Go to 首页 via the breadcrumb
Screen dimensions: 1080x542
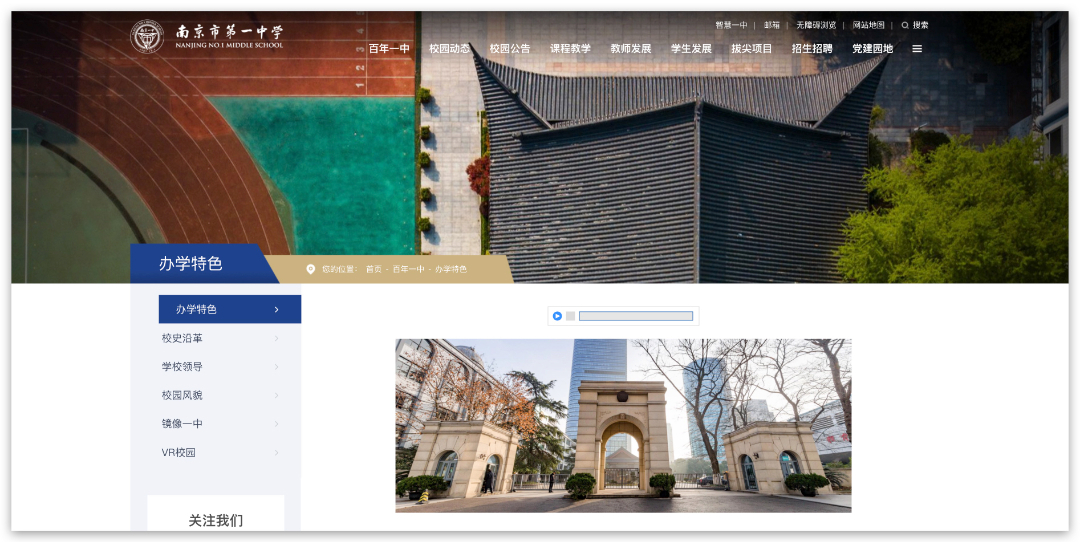[x=373, y=270]
